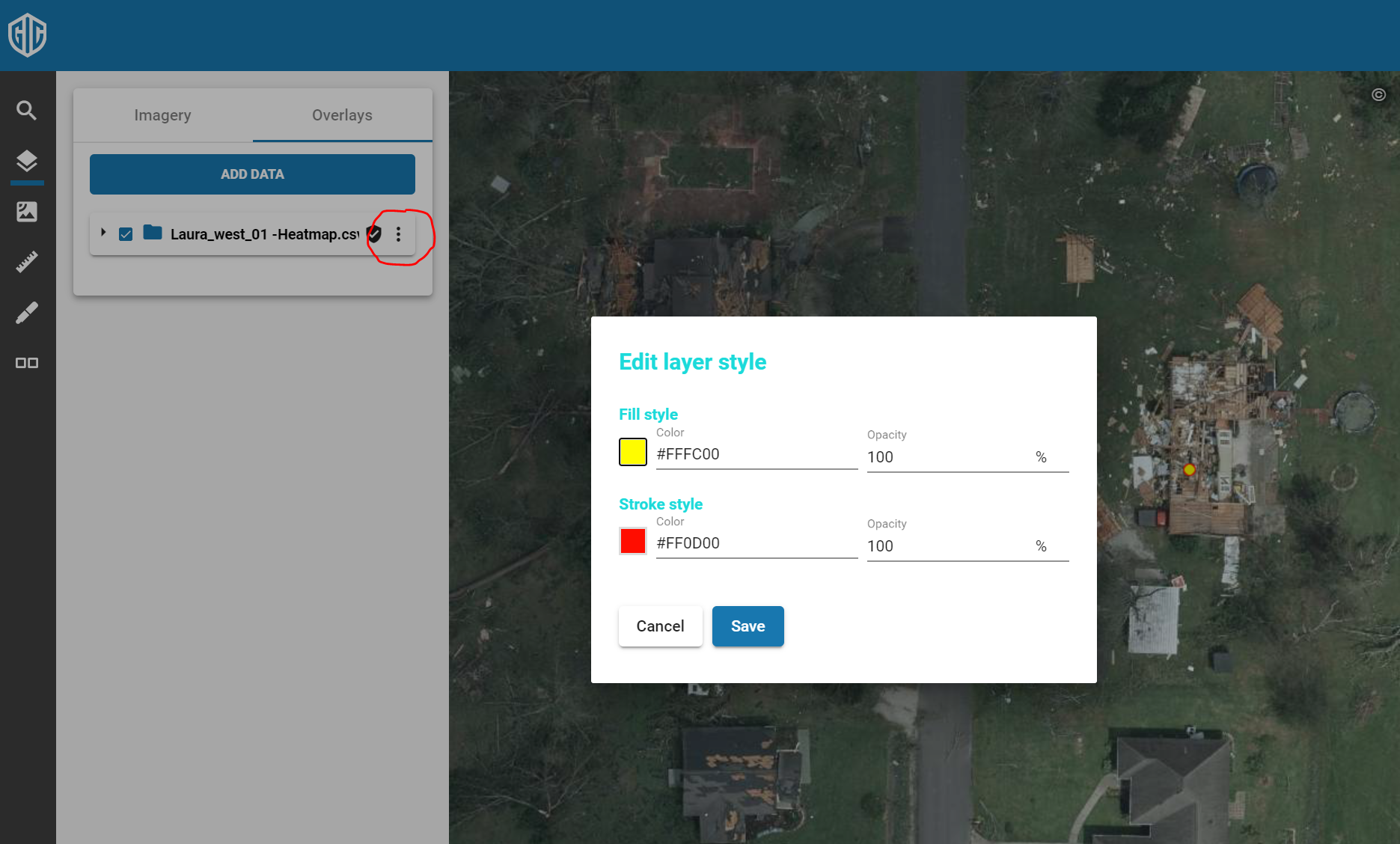Image resolution: width=1400 pixels, height=844 pixels.
Task: Open the red stroke color swatch
Action: pos(633,541)
